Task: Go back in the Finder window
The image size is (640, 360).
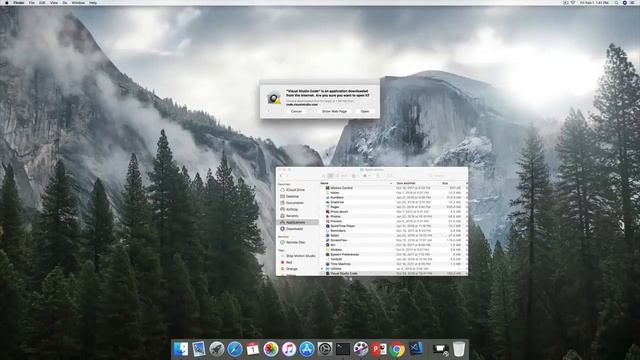Action: coord(281,176)
